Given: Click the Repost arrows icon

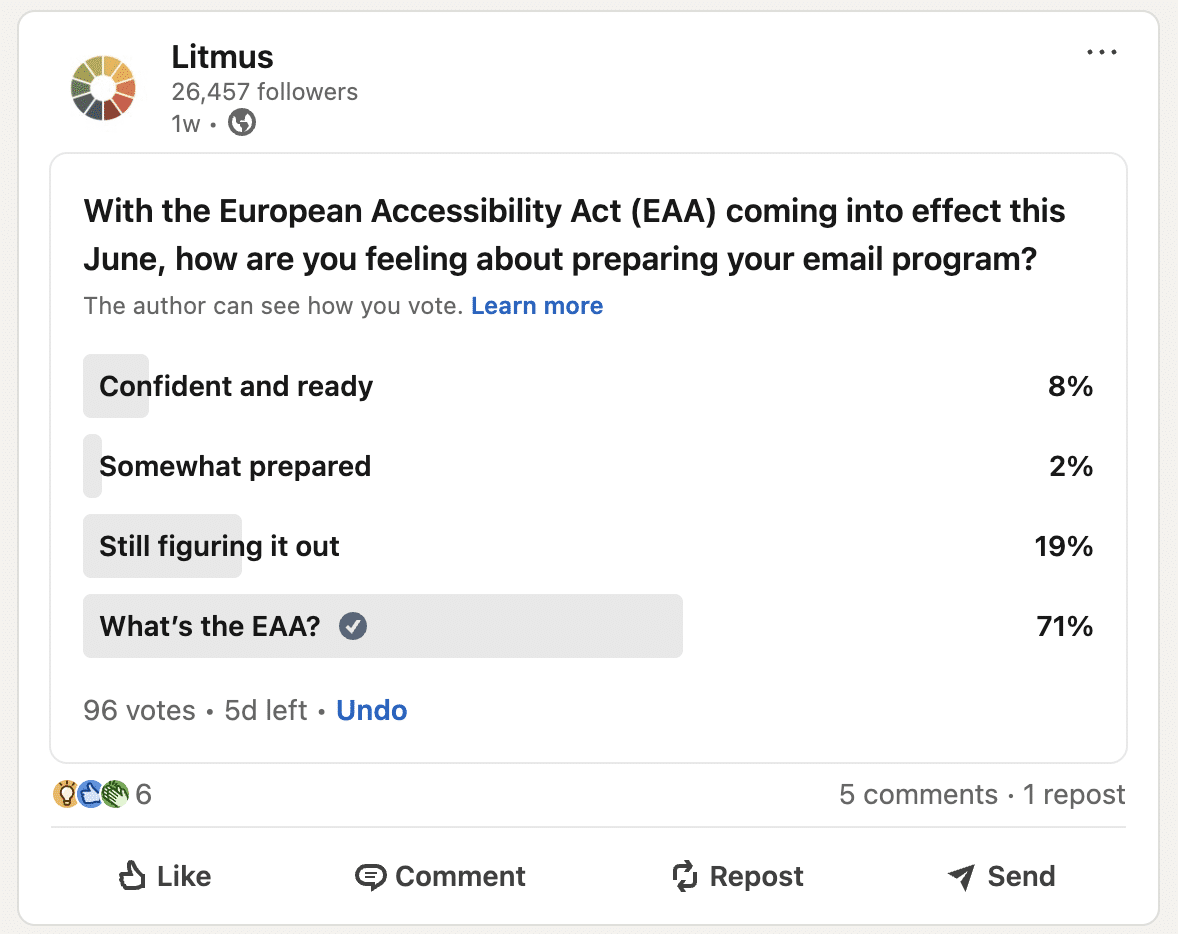Looking at the screenshot, I should tap(685, 876).
